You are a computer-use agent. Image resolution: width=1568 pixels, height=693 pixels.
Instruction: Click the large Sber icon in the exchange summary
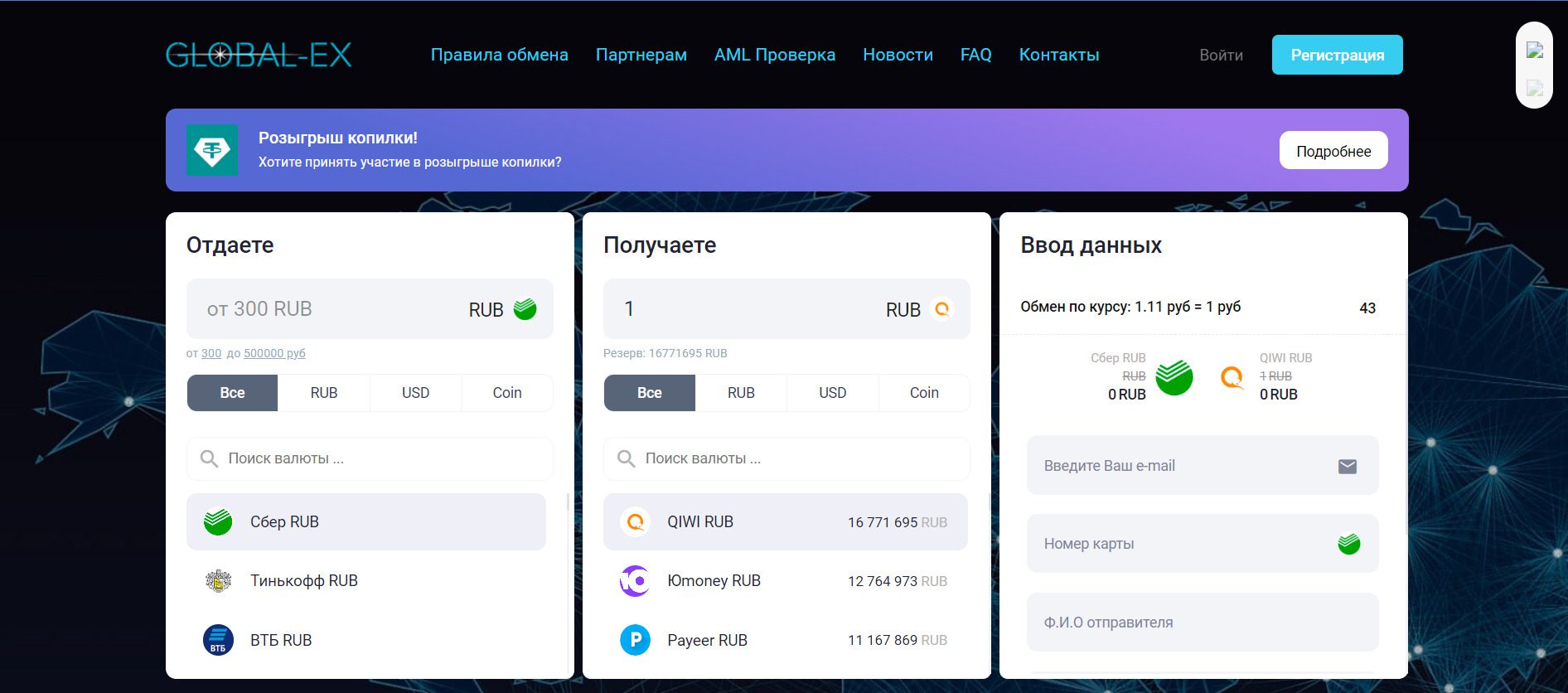1174,377
